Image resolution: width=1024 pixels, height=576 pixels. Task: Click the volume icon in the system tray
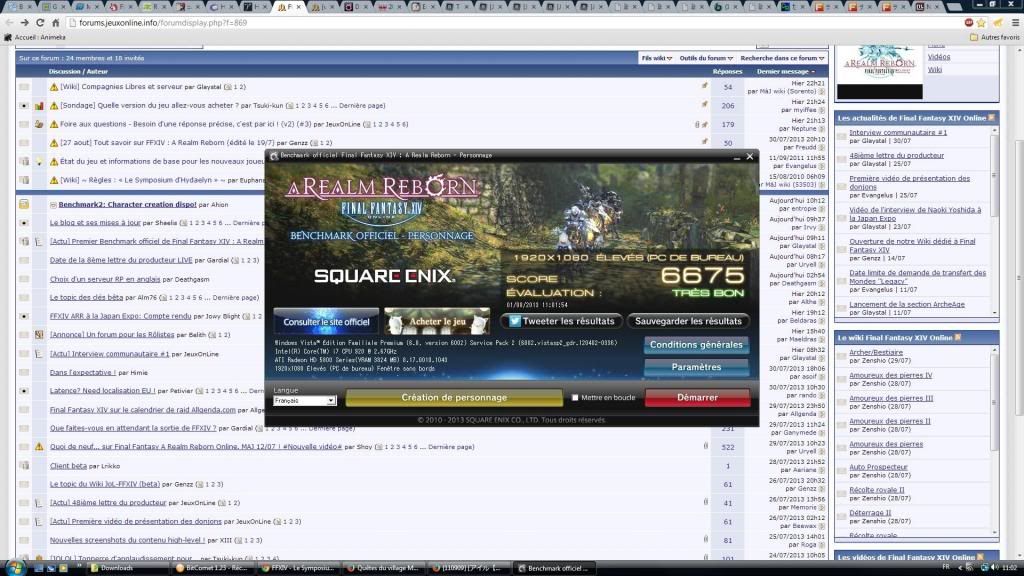pos(994,568)
